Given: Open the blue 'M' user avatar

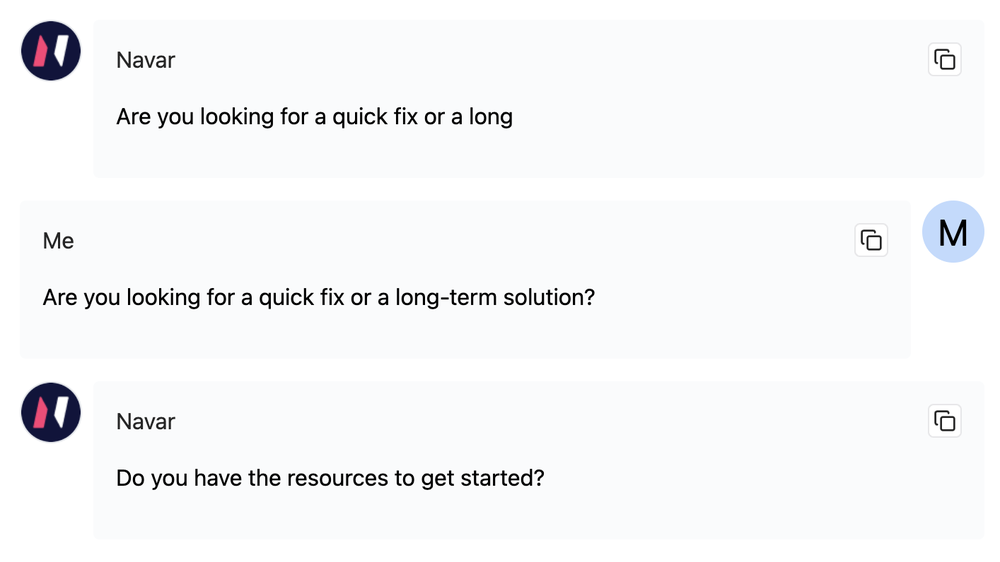Looking at the screenshot, I should click(953, 232).
